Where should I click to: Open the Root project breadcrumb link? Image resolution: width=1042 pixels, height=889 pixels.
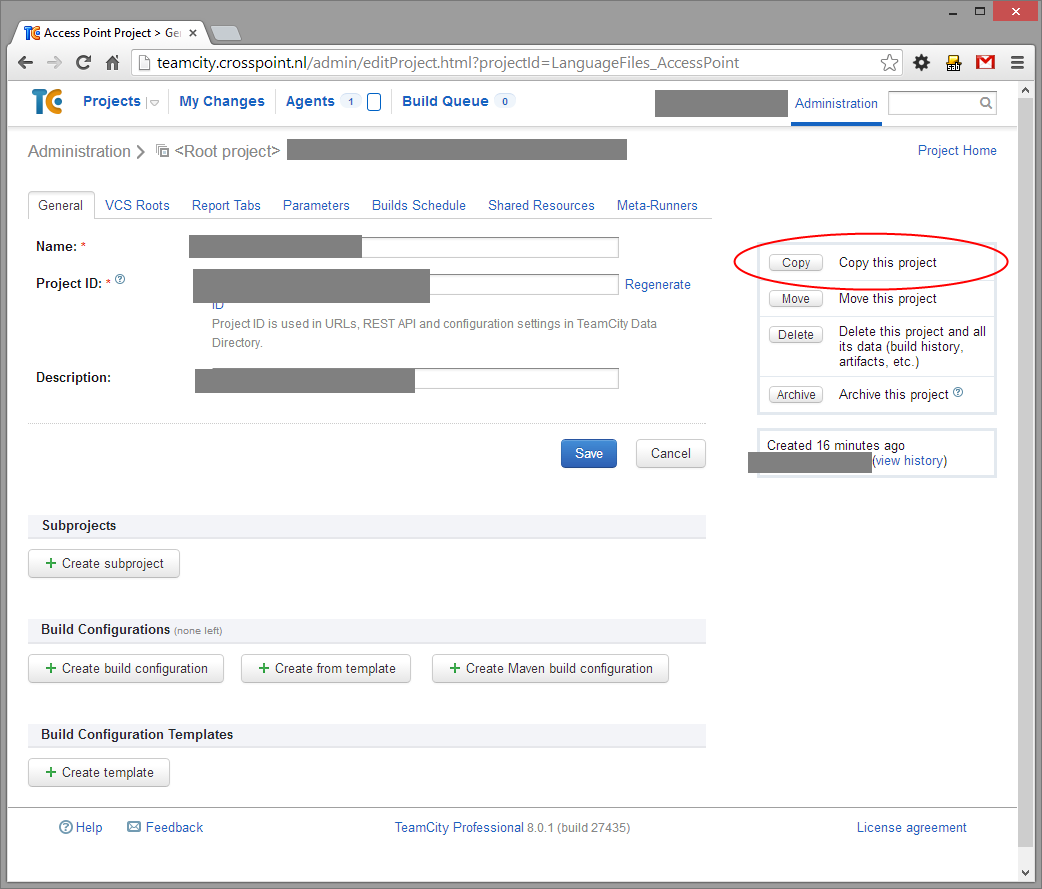point(227,151)
